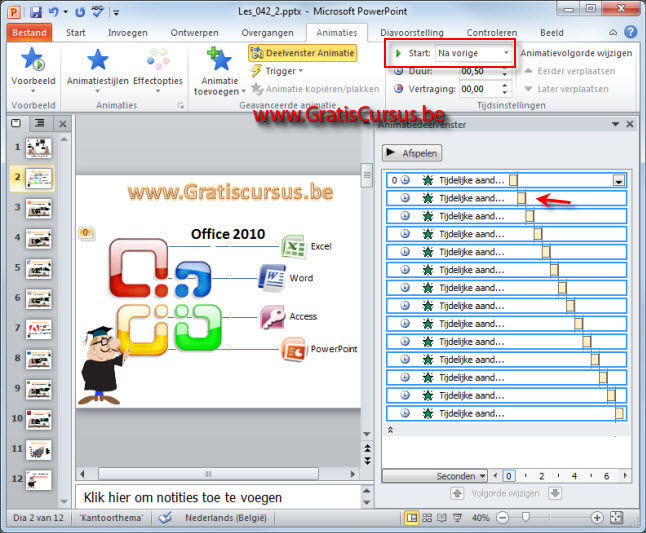
Task: Open the Invoegen ribbon tab
Action: pyautogui.click(x=128, y=33)
